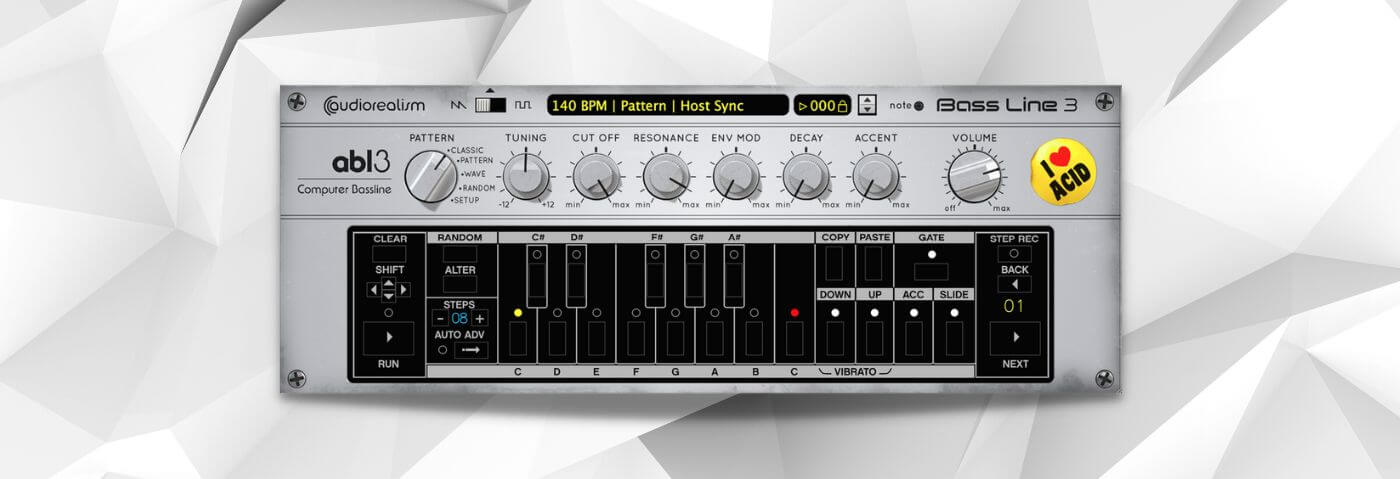Toggle the SLIDE button
Viewport: 1400px width, 479px height.
tap(954, 338)
